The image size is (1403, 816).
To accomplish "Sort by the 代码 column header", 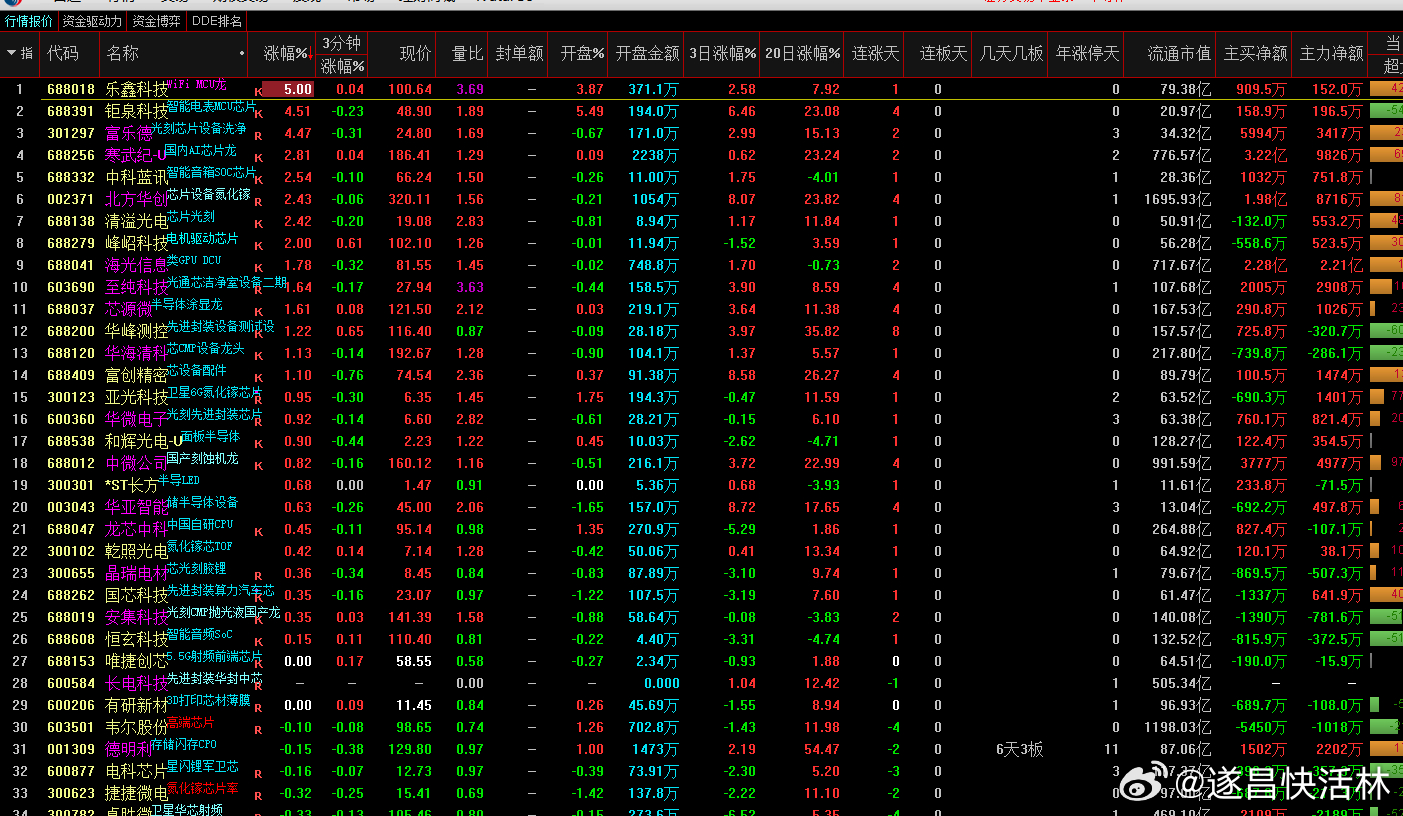I will coord(63,54).
